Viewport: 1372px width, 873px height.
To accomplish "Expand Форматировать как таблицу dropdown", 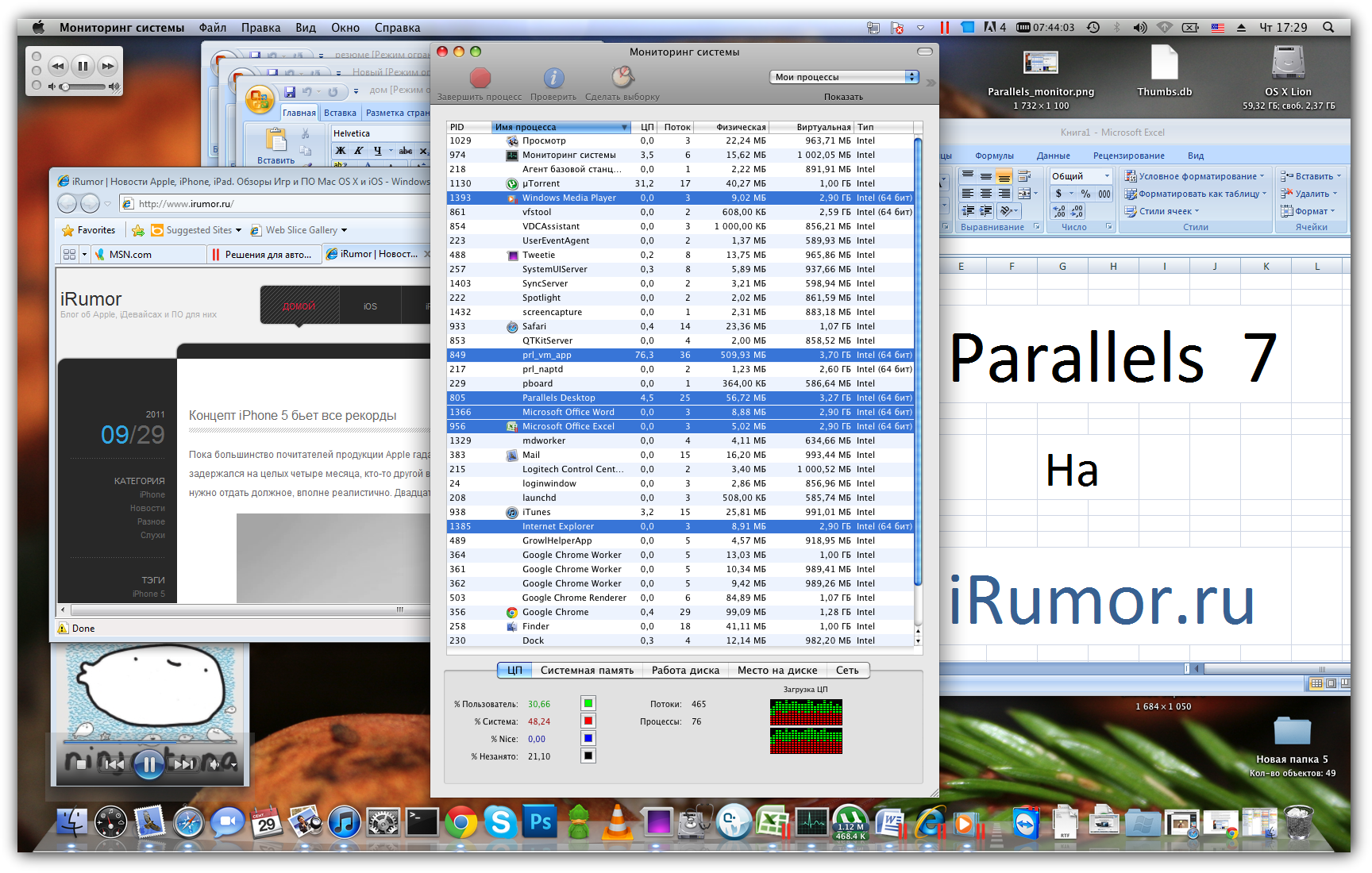I will (1196, 194).
